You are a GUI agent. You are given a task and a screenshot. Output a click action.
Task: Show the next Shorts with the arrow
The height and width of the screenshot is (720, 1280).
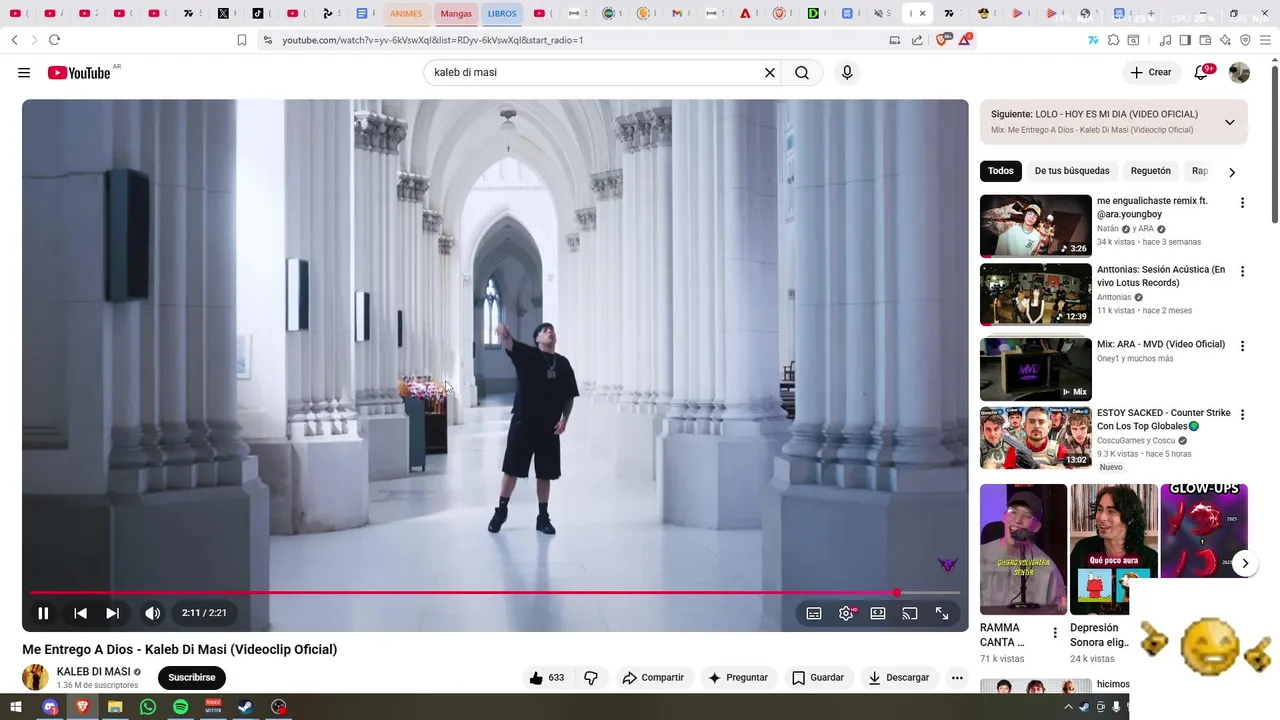[x=1245, y=563]
